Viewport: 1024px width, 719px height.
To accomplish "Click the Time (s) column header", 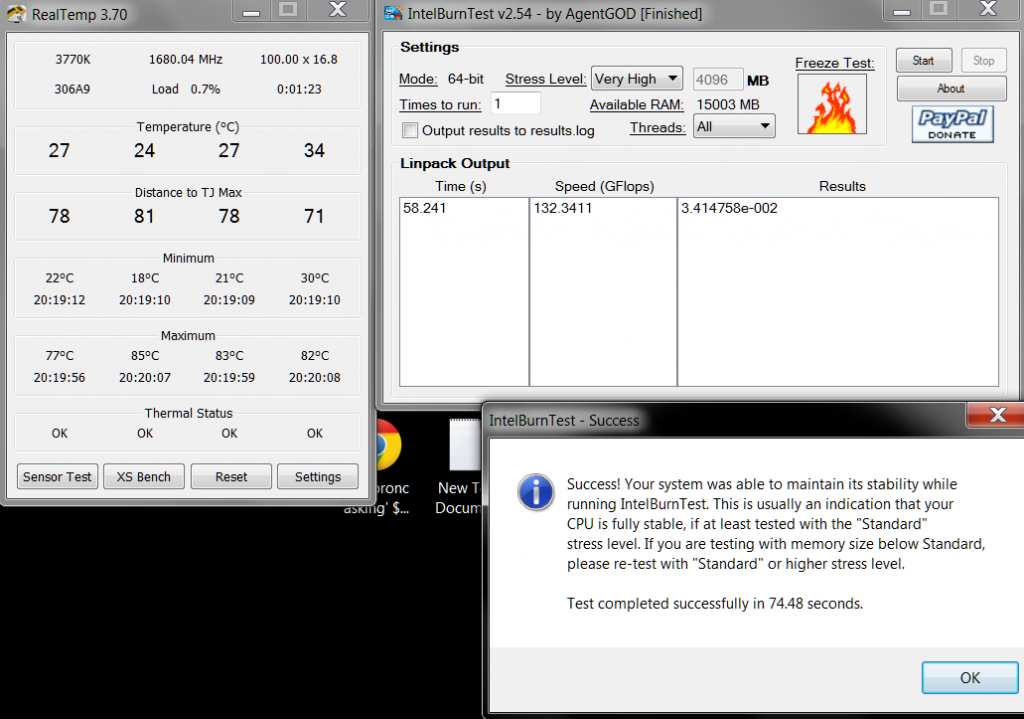I will [461, 186].
